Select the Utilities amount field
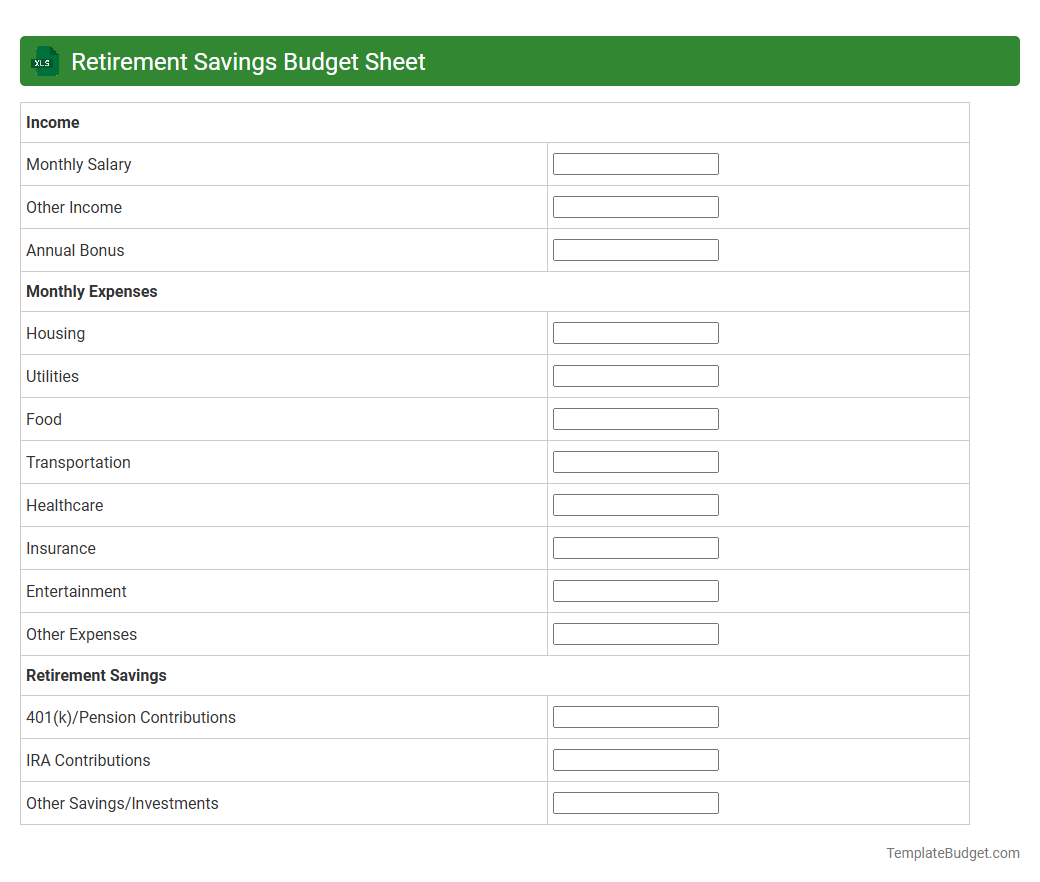1040x882 pixels. tap(635, 375)
